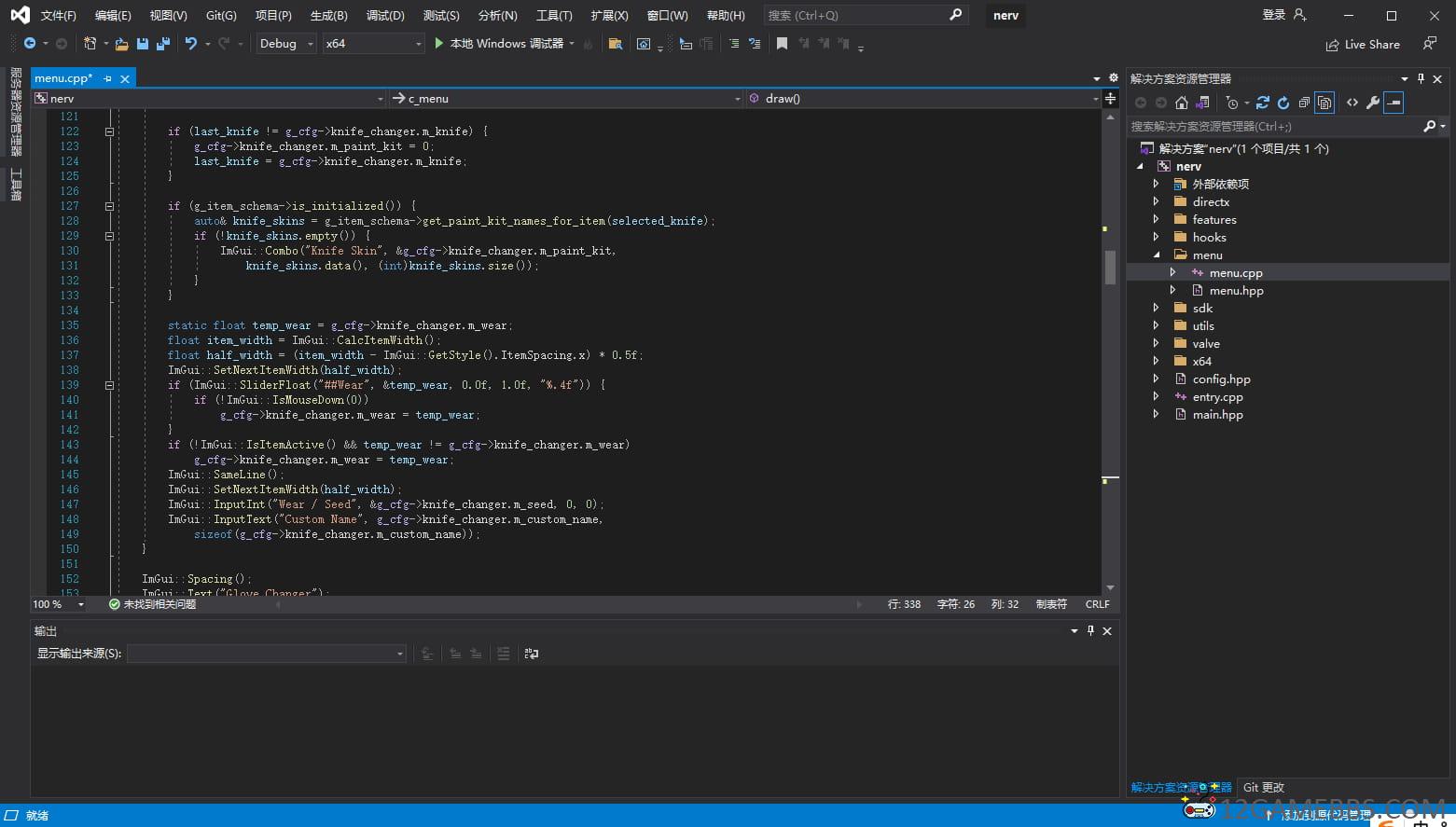
Task: Collapse code block at line 122
Action: [x=109, y=131]
